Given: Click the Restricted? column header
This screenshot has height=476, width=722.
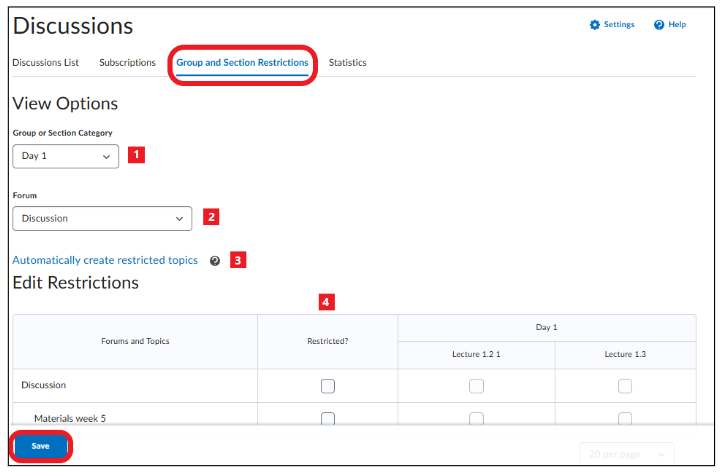Looking at the screenshot, I should [328, 341].
